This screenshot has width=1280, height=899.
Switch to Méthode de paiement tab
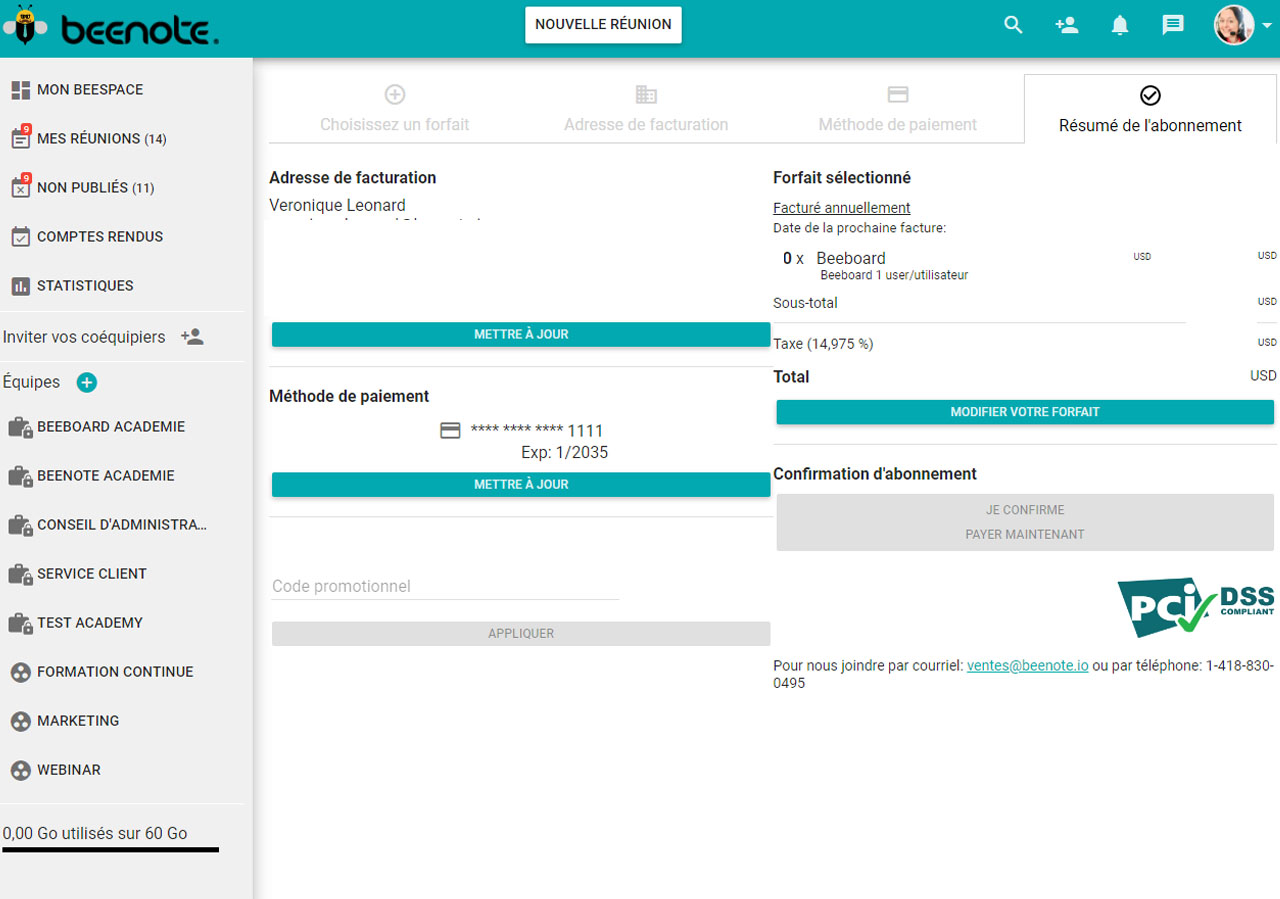pos(898,109)
